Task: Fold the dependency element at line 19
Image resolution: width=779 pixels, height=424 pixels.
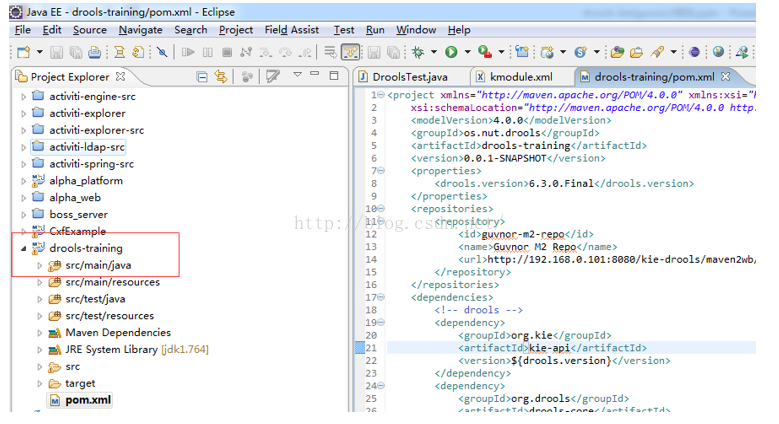Action: click(x=381, y=323)
